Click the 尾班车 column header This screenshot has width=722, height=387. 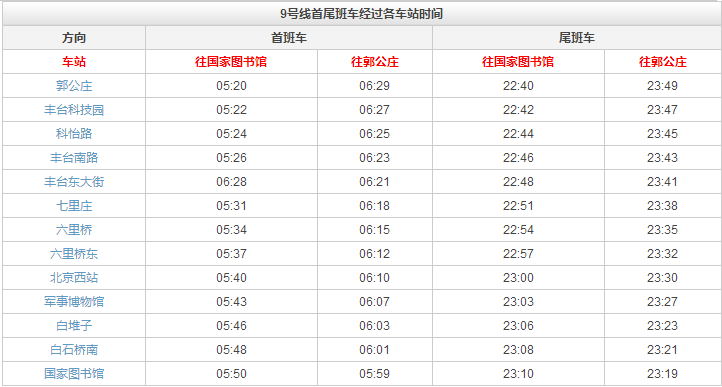pos(576,38)
